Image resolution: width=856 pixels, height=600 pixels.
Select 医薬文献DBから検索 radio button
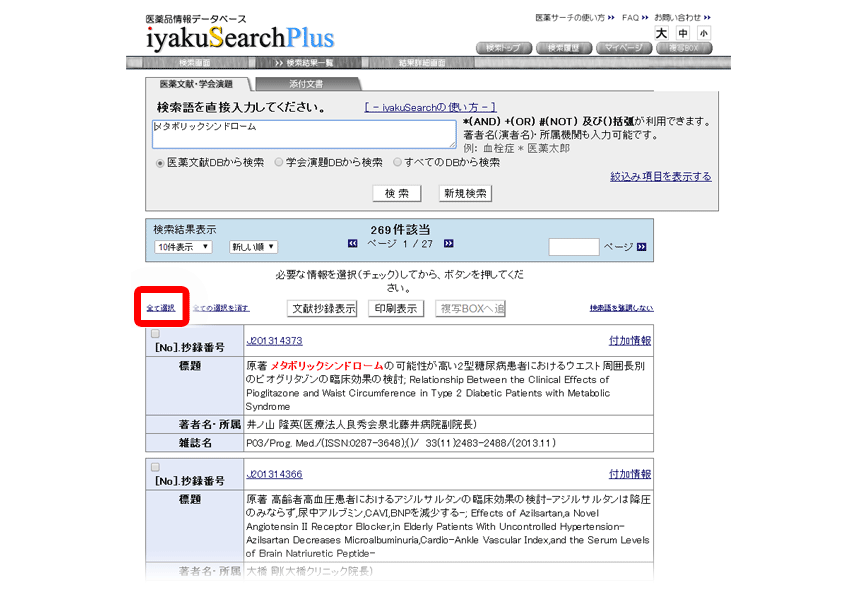click(160, 162)
